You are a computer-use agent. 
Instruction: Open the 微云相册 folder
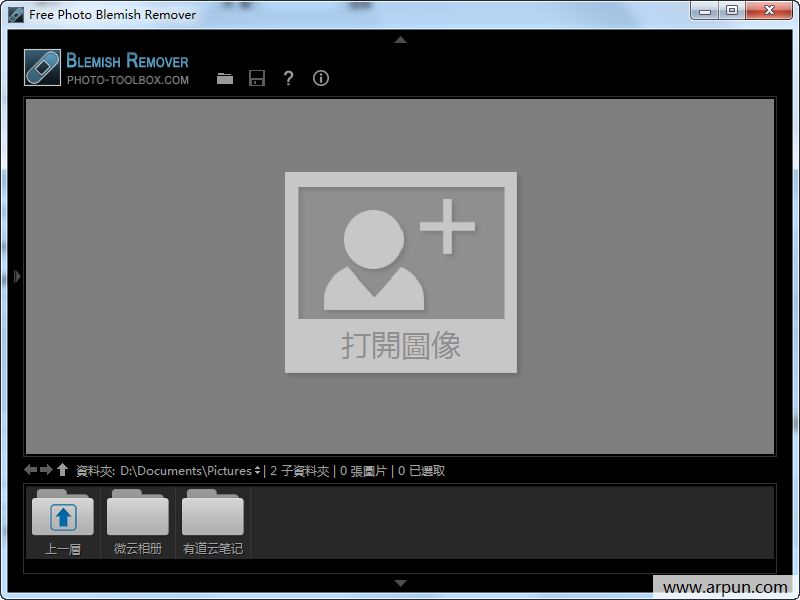[138, 521]
